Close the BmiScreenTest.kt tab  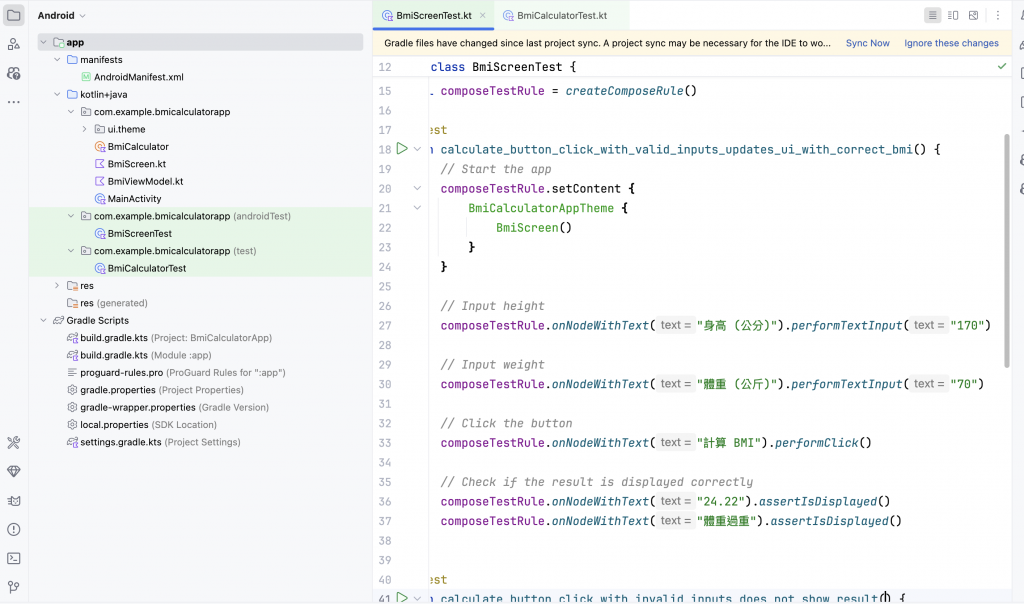[x=482, y=15]
